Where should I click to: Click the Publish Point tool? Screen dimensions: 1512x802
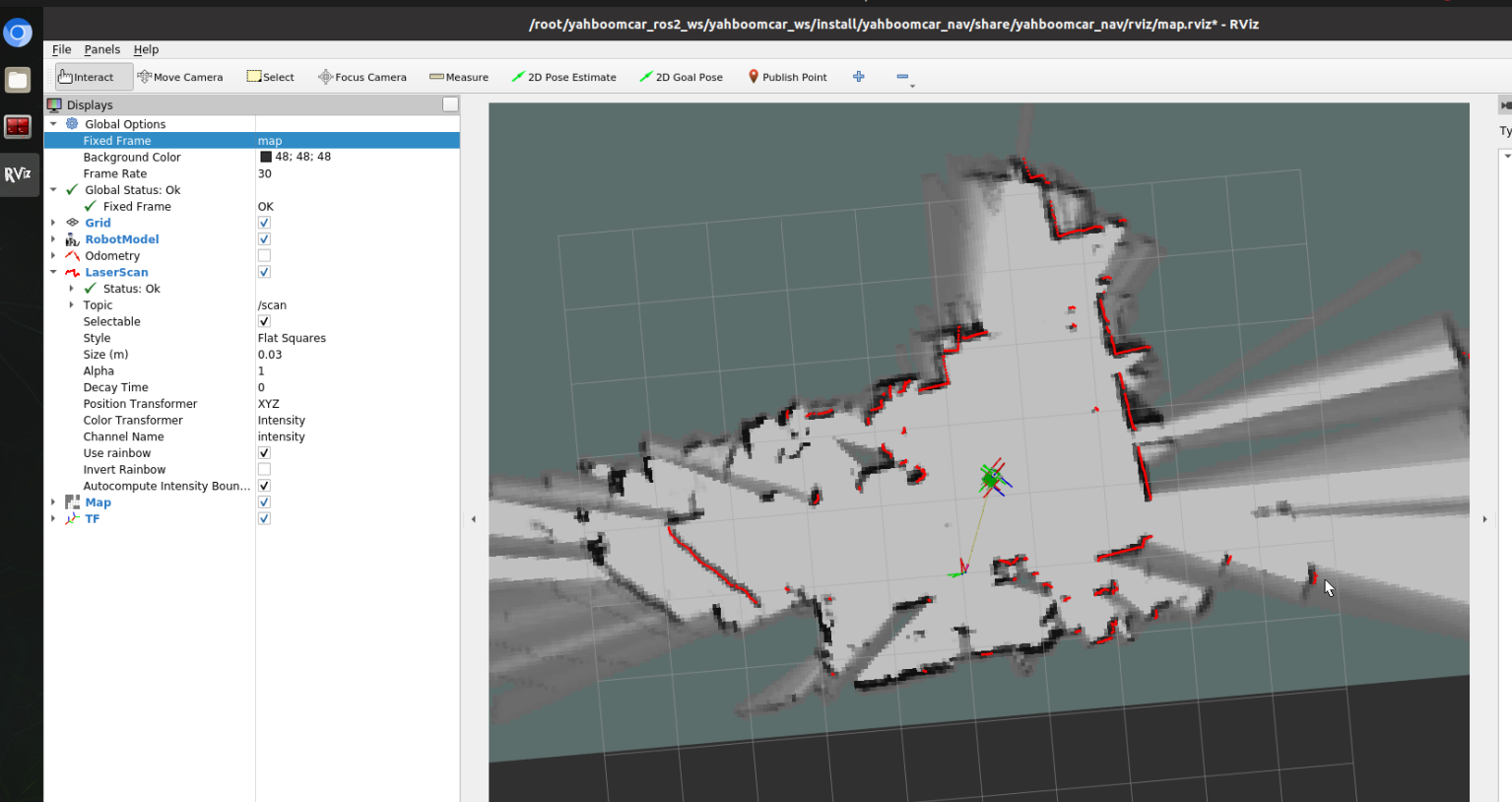(787, 77)
